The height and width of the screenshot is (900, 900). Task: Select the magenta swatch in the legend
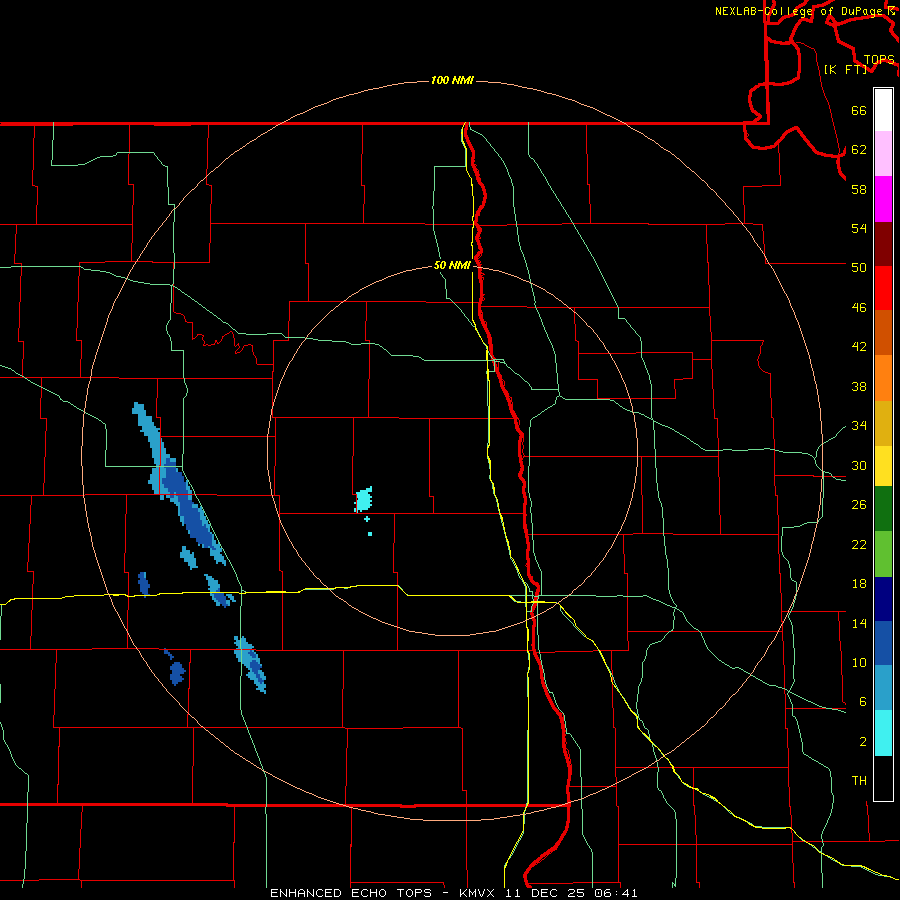click(883, 199)
